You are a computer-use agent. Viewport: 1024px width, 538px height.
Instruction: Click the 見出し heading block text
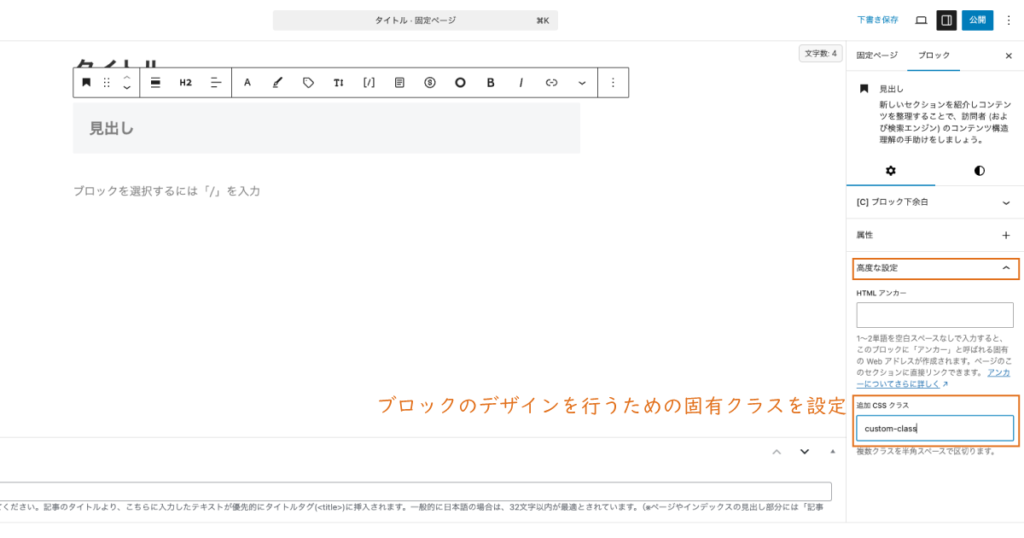pos(112,129)
